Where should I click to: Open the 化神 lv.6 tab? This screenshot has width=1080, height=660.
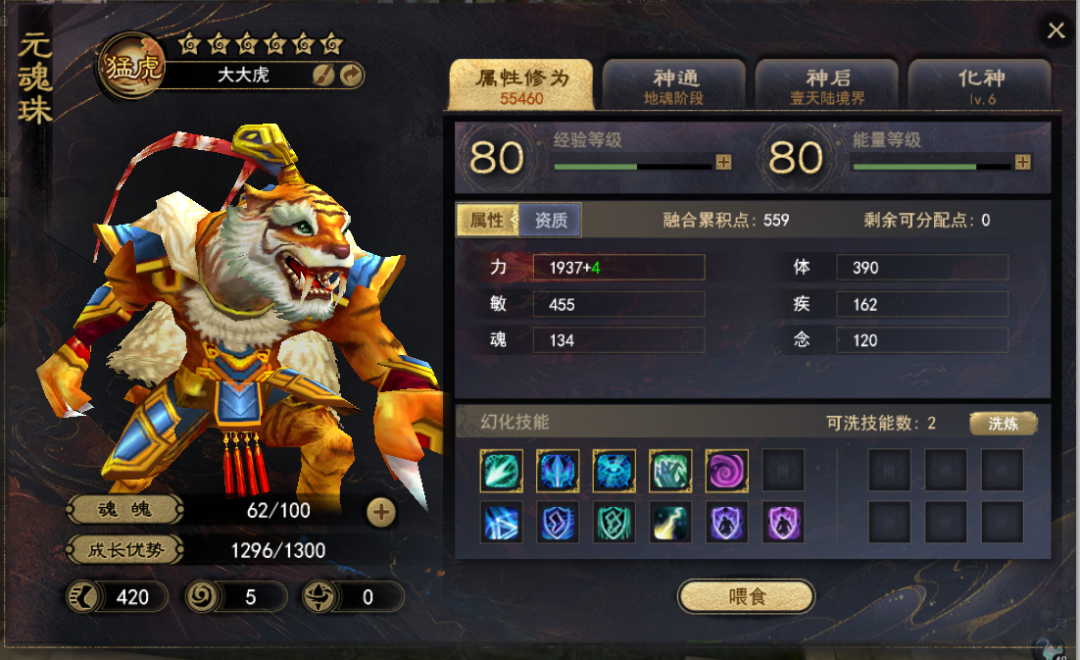(980, 85)
